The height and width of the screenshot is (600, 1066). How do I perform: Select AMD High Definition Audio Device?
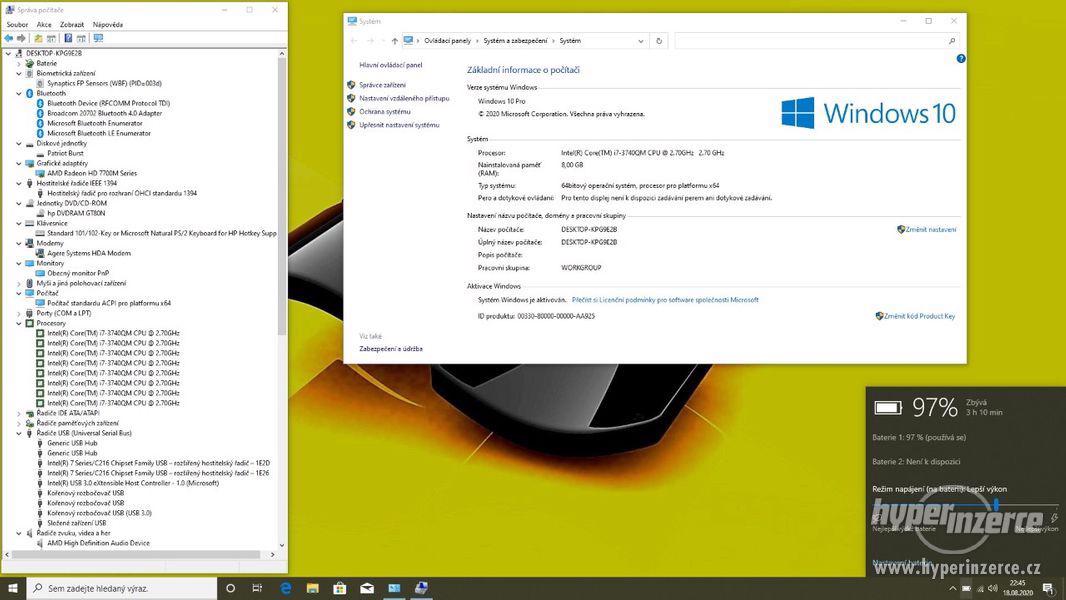99,543
